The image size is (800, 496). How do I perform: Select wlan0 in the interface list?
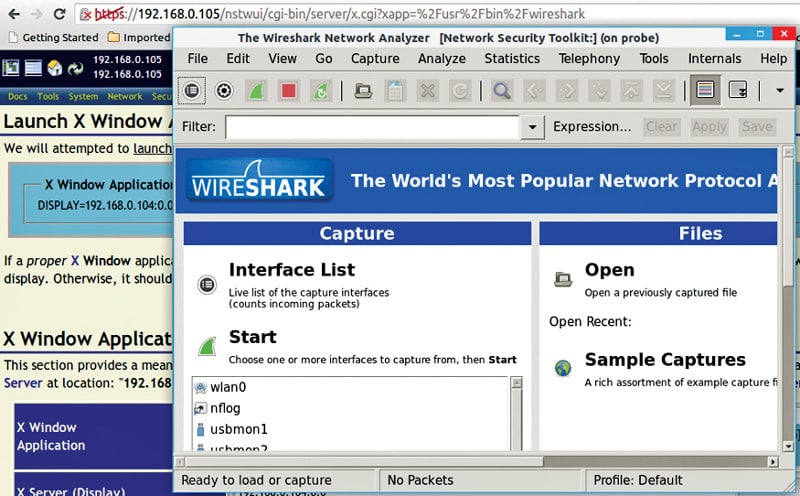228,388
